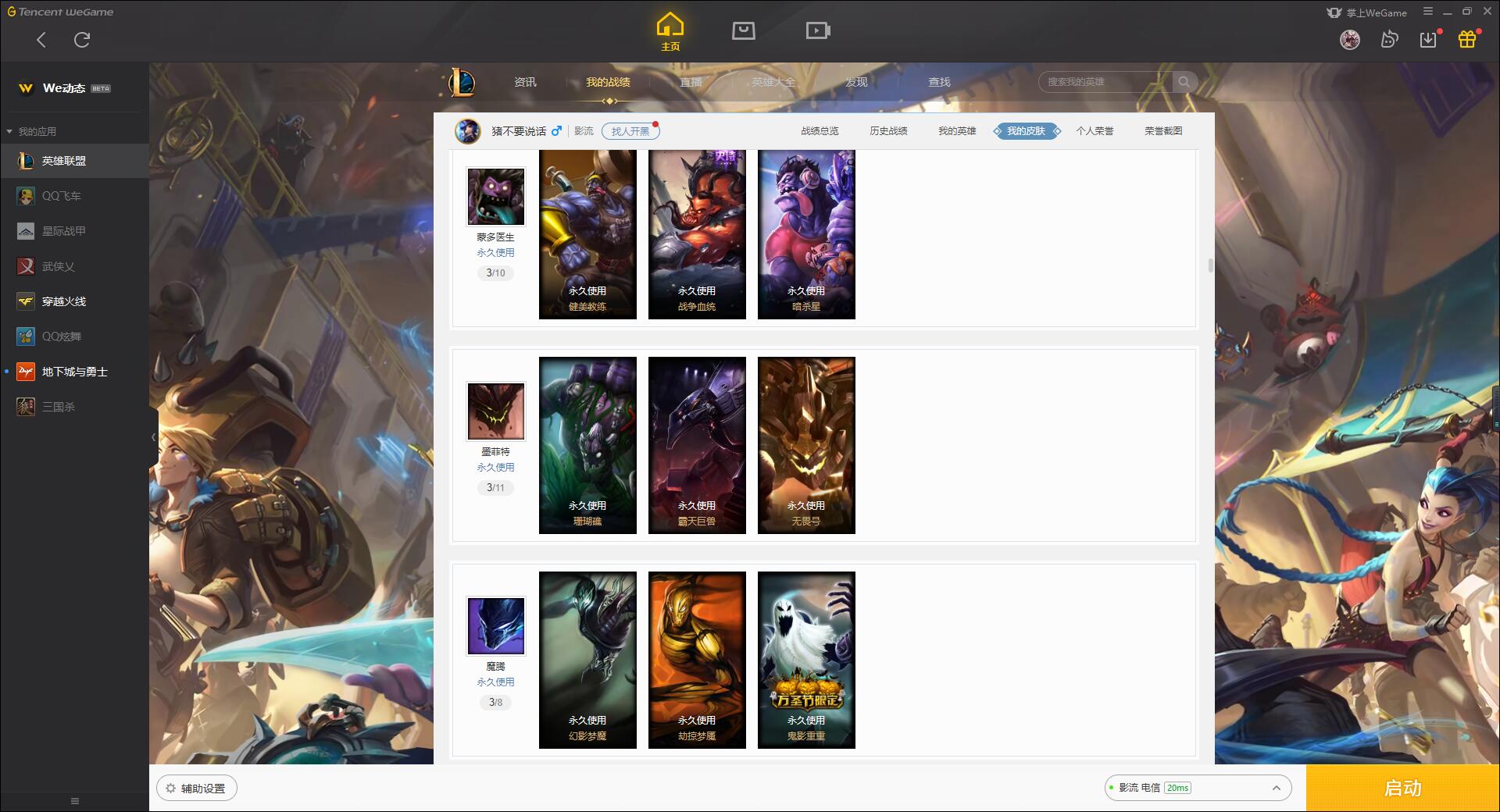
Task: Switch to 直播 tab
Action: (691, 82)
